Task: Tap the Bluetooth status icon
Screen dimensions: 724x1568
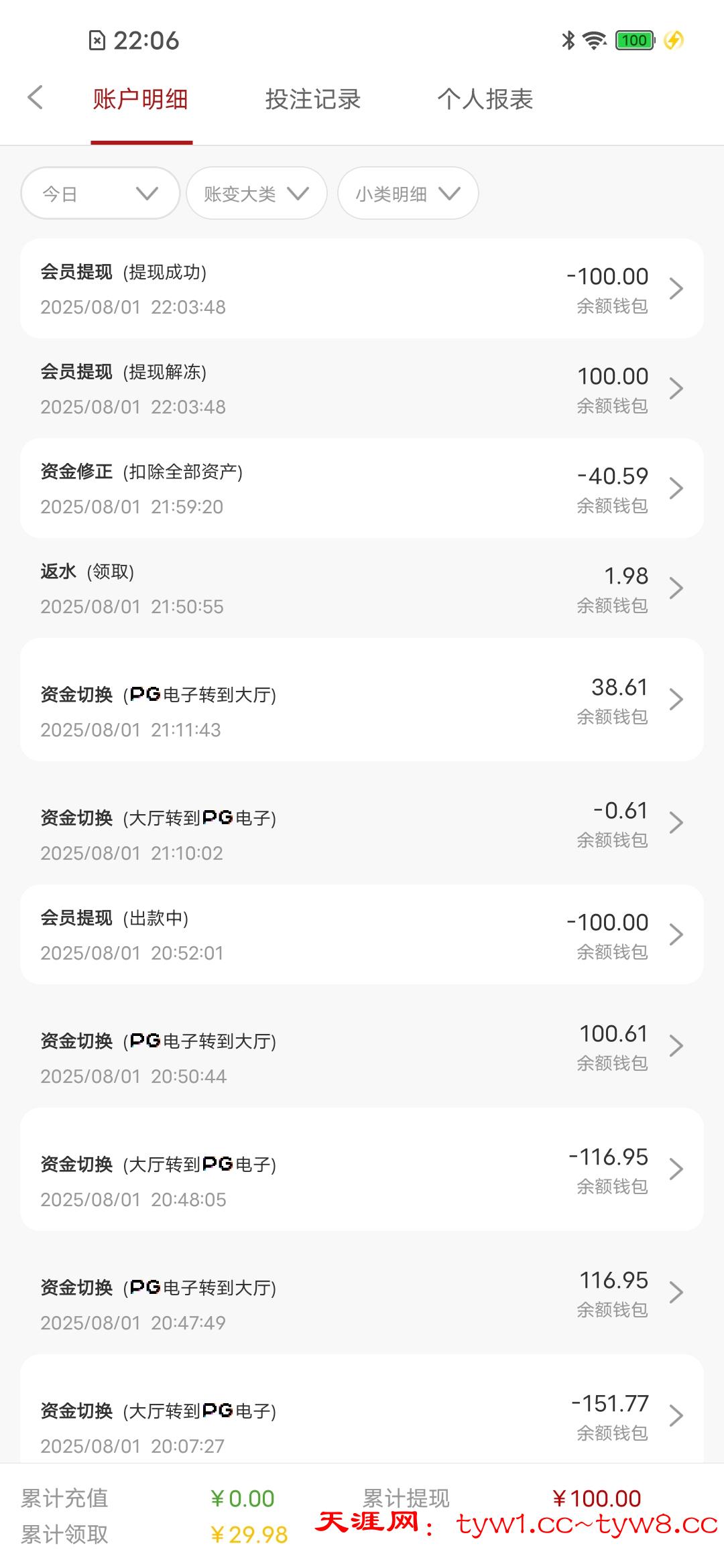Action: pyautogui.click(x=568, y=40)
